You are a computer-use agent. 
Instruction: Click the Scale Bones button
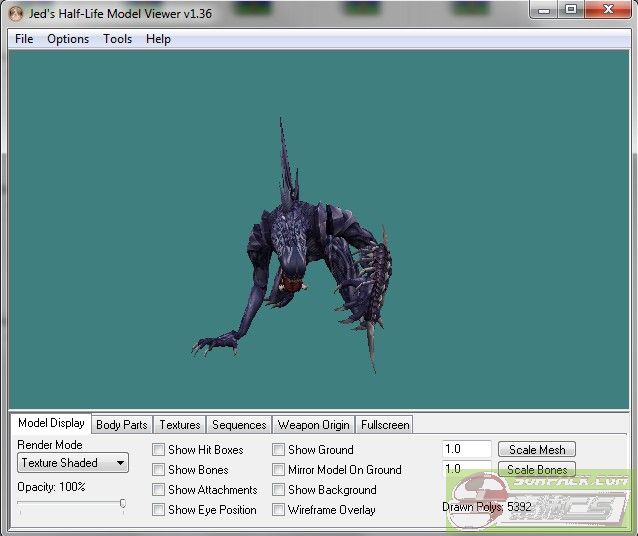click(537, 470)
